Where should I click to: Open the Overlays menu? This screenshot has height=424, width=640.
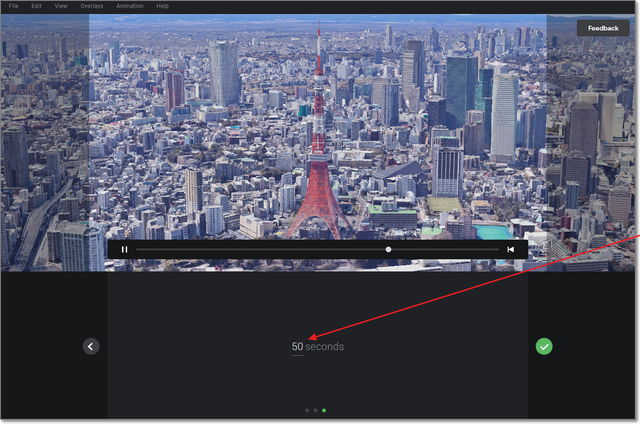[x=92, y=6]
